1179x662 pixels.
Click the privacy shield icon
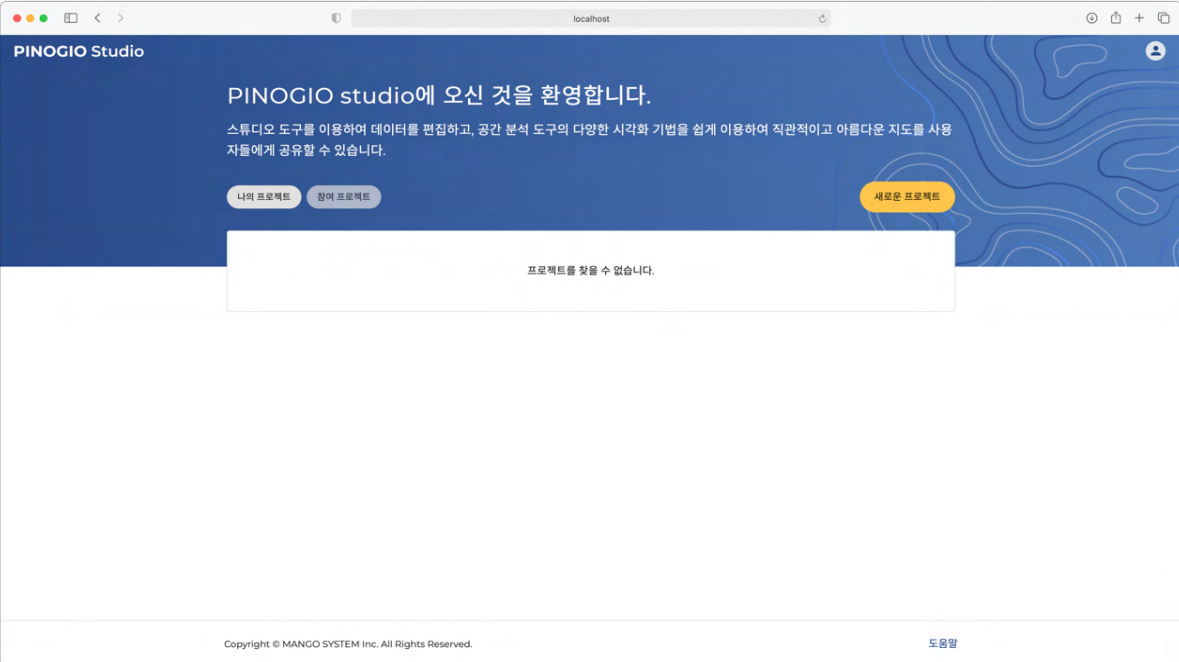tap(336, 18)
